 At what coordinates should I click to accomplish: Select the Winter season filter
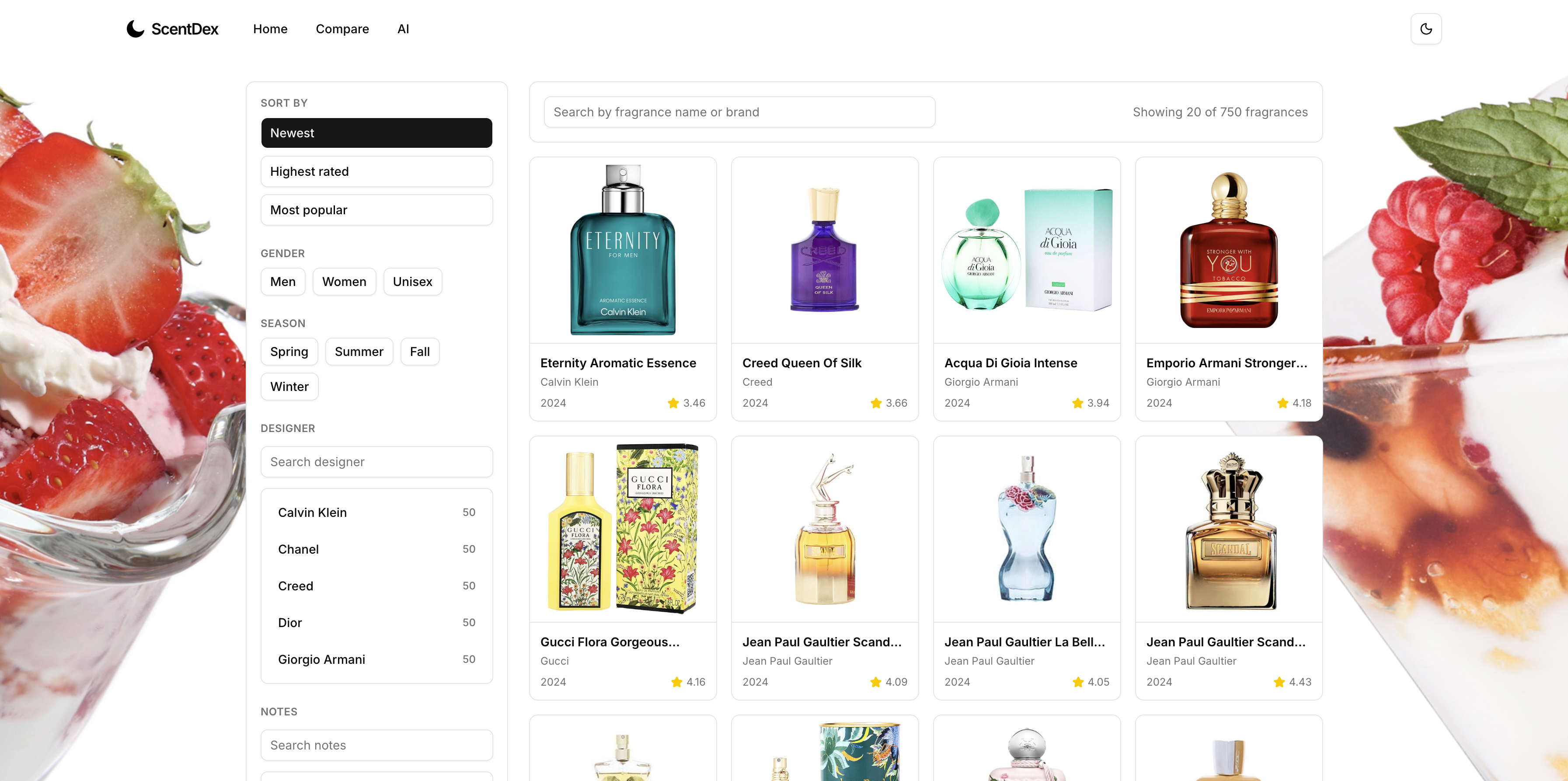(x=289, y=386)
